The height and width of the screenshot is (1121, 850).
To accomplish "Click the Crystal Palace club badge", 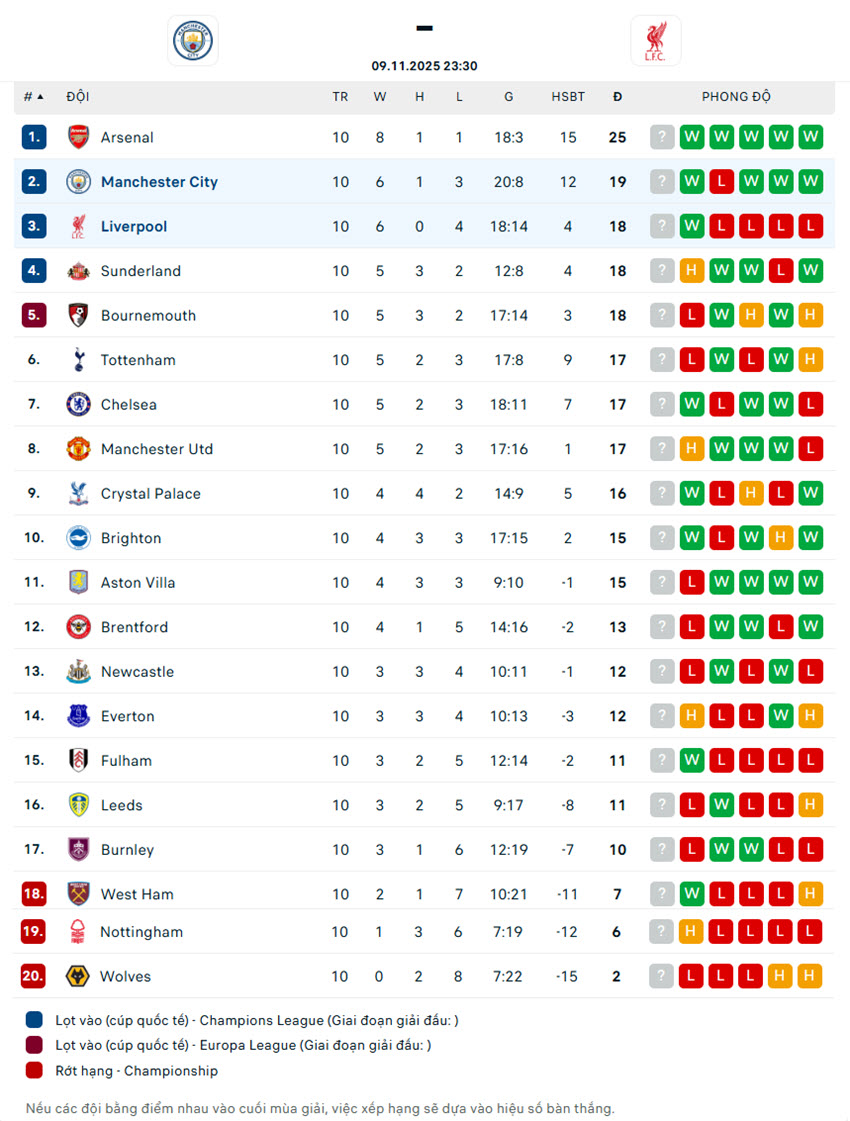I will [x=78, y=493].
